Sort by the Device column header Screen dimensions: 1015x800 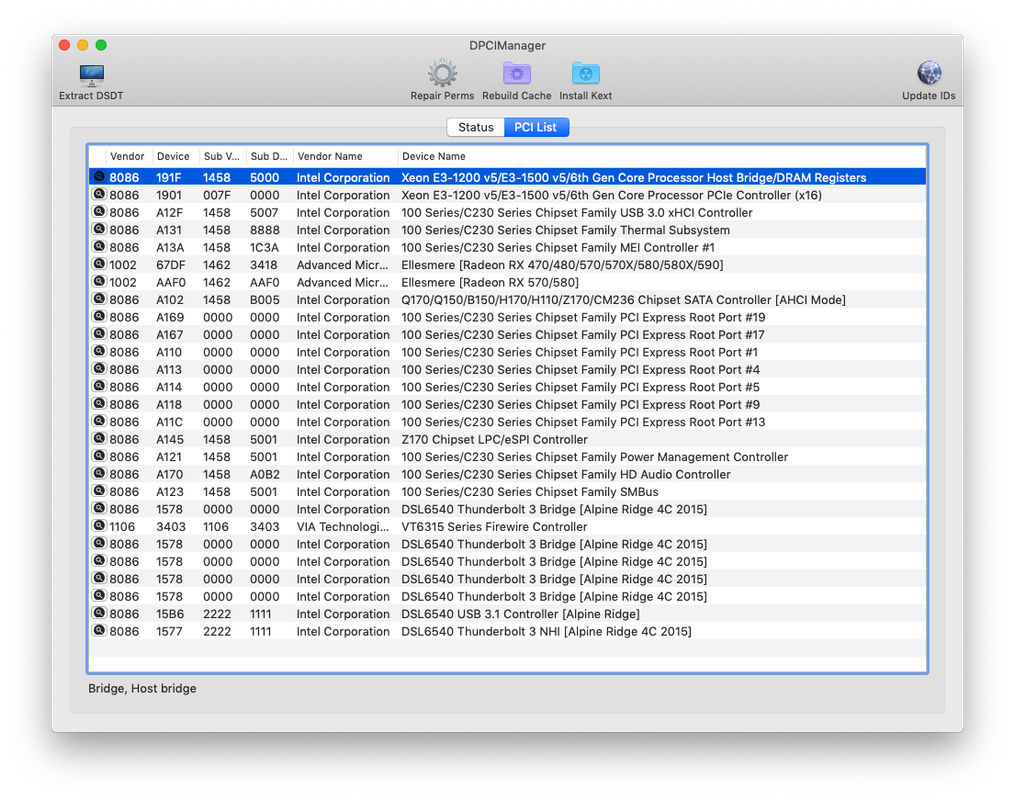point(173,157)
